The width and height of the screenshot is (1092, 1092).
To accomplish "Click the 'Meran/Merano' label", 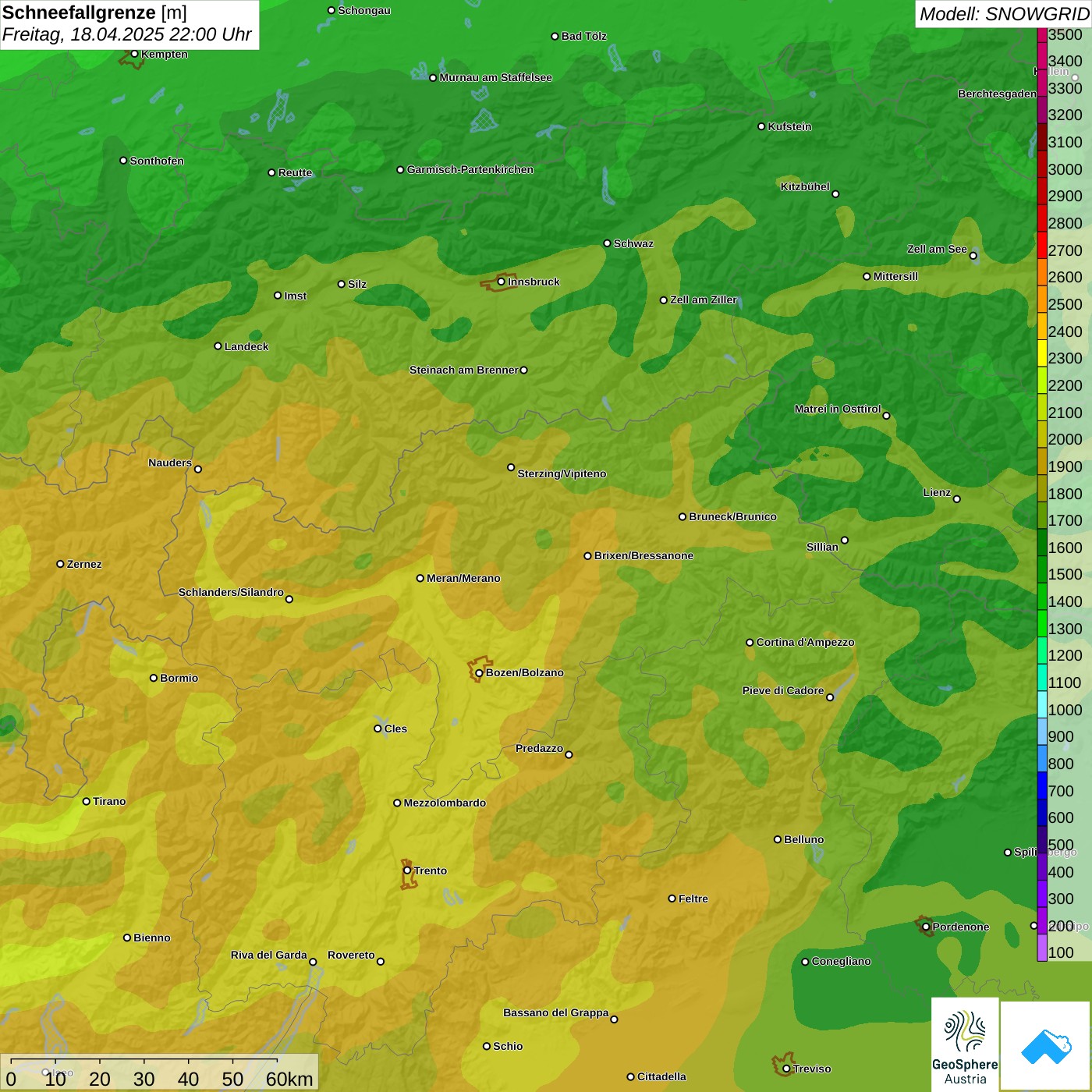I will tap(464, 578).
